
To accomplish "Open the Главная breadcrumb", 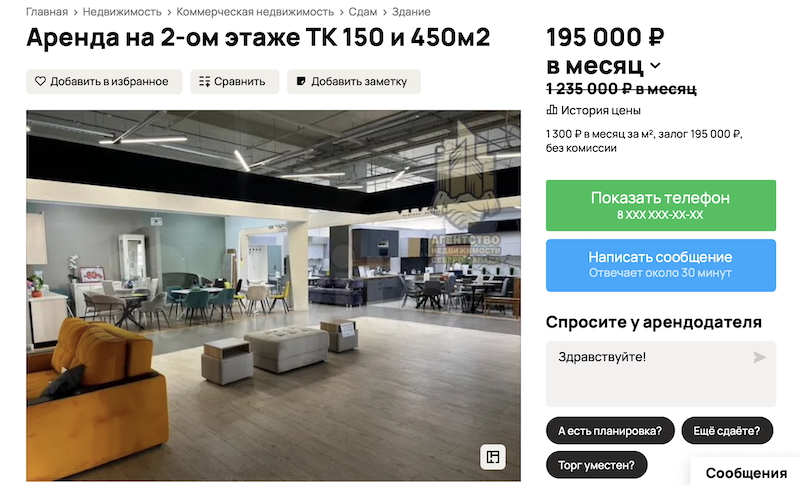I will 47,12.
